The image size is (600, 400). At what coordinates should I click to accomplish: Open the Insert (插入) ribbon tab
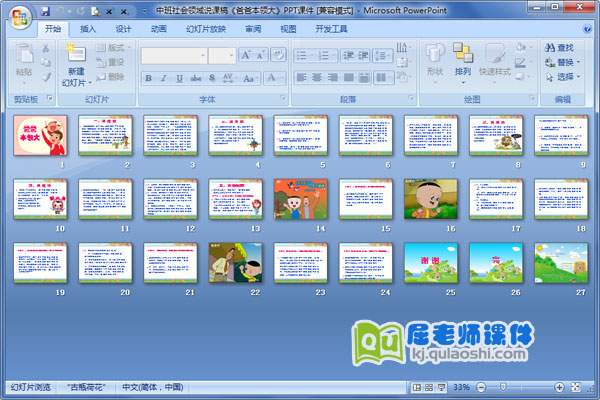tap(89, 29)
